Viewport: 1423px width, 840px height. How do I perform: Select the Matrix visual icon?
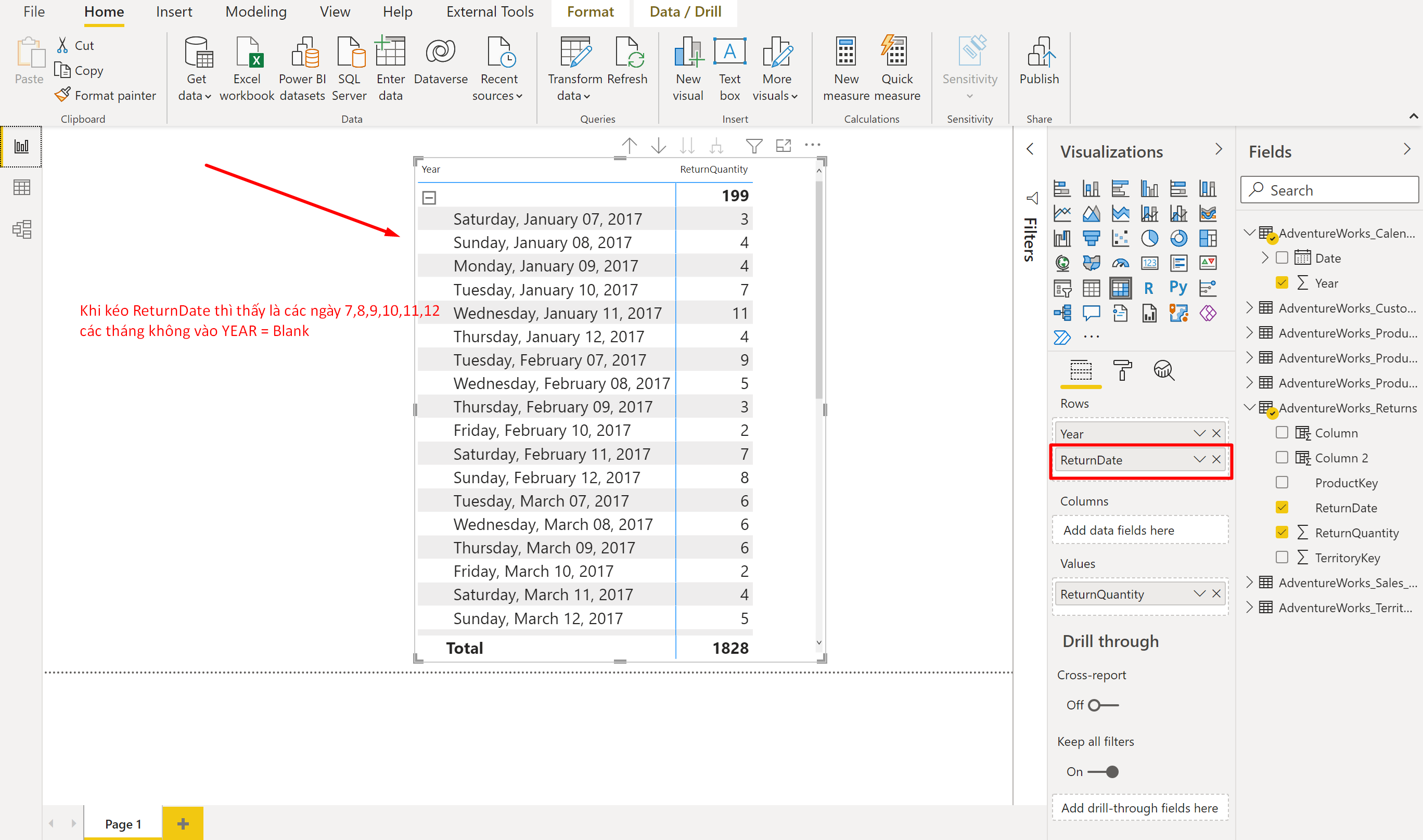coord(1120,288)
